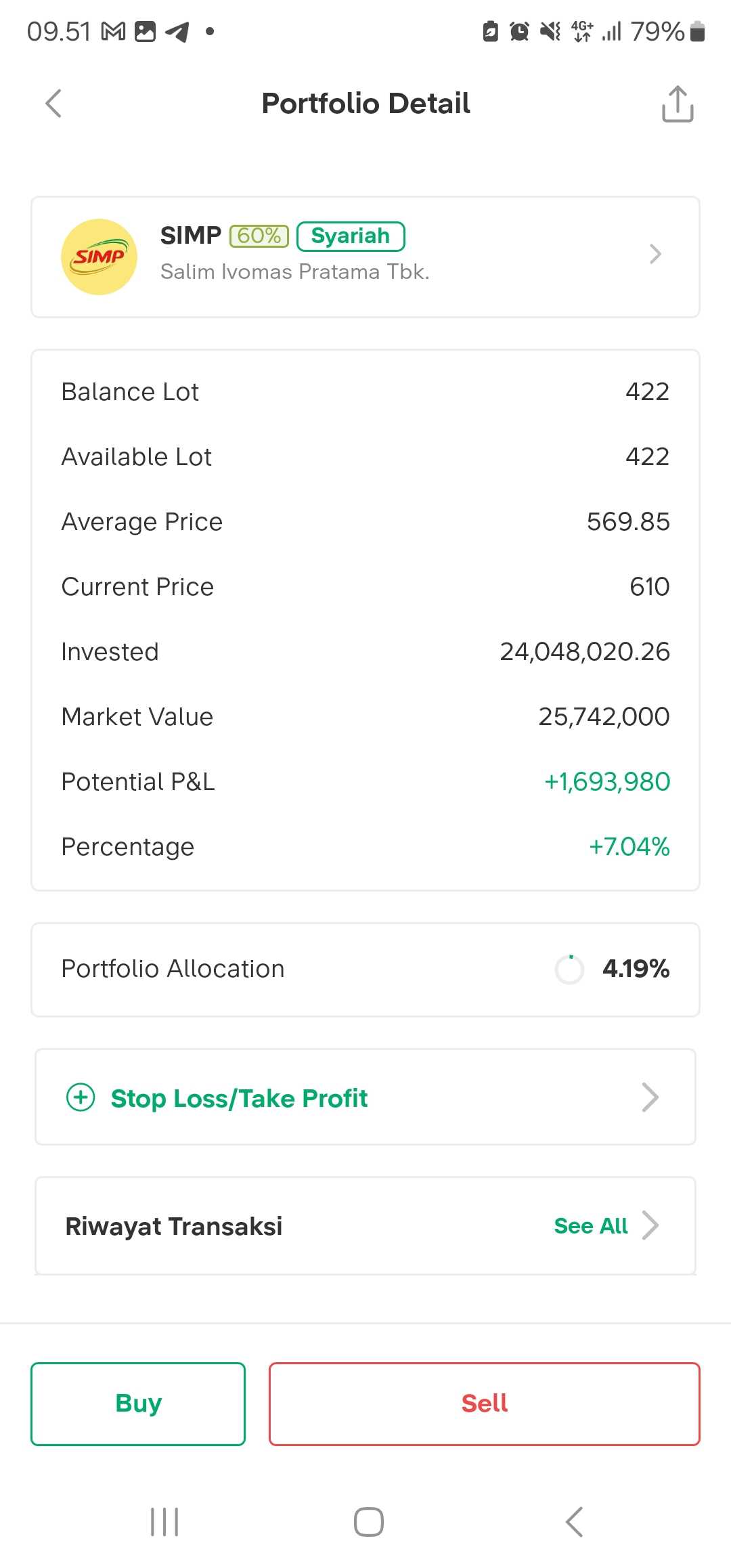Viewport: 731px width, 1568px height.
Task: Open the Stop Loss/Take Profit option
Action: point(239,1097)
